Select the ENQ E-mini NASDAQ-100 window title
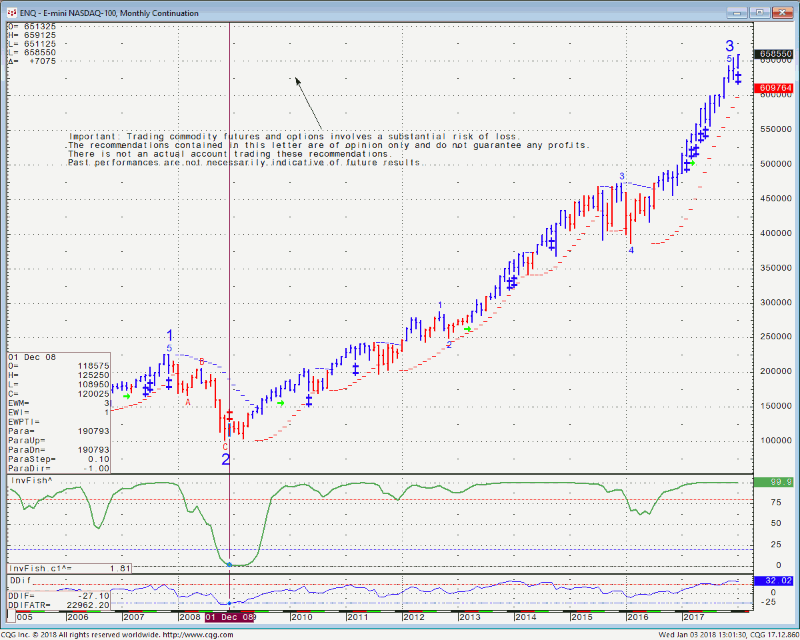Screen dimensions: 800x640 pyautogui.click(x=109, y=13)
